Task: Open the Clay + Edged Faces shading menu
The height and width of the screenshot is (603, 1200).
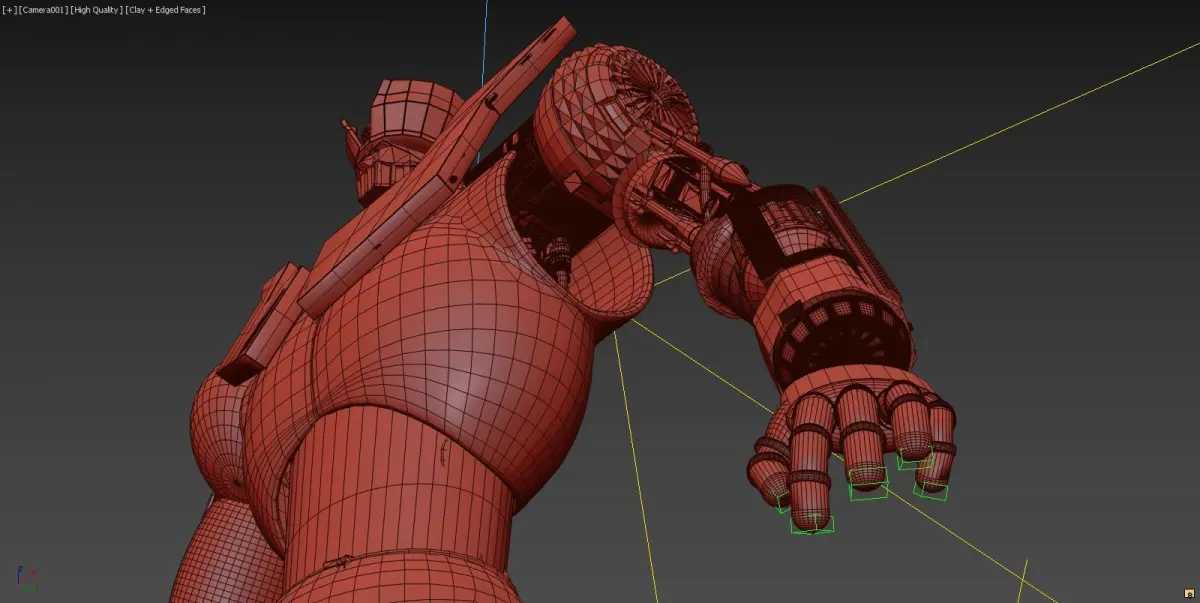Action: (166, 9)
